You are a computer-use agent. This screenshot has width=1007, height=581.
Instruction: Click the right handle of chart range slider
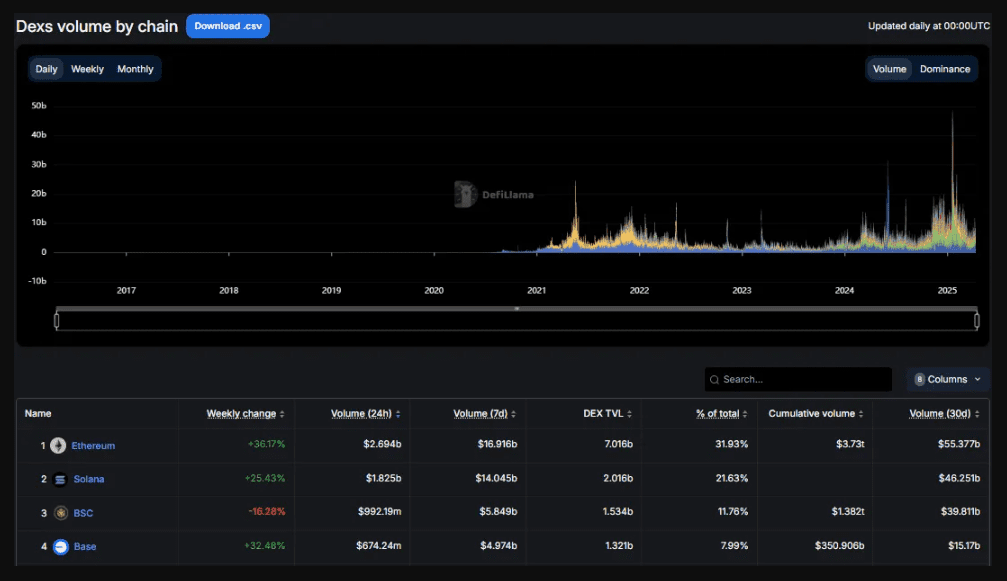pyautogui.click(x=977, y=320)
